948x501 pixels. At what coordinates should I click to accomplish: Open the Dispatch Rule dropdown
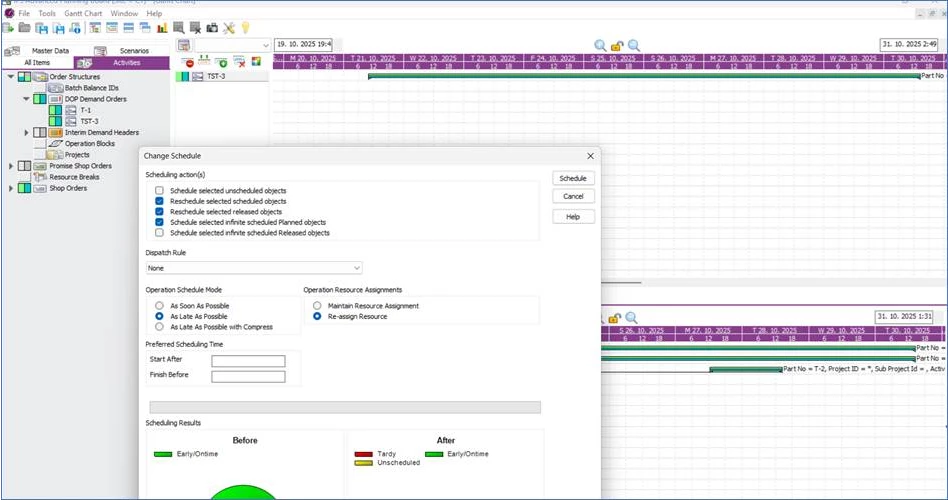tap(254, 268)
